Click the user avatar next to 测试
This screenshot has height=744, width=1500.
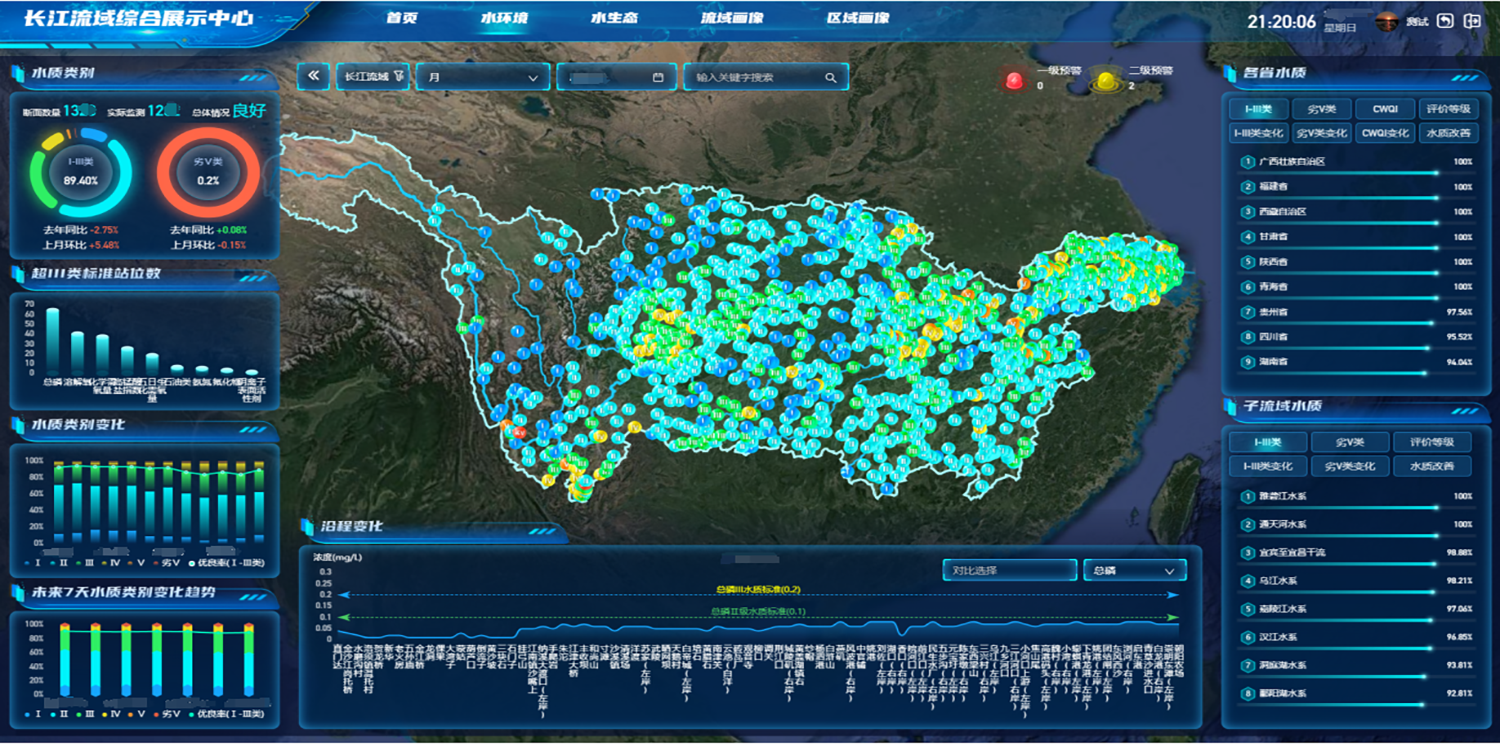tap(1386, 21)
